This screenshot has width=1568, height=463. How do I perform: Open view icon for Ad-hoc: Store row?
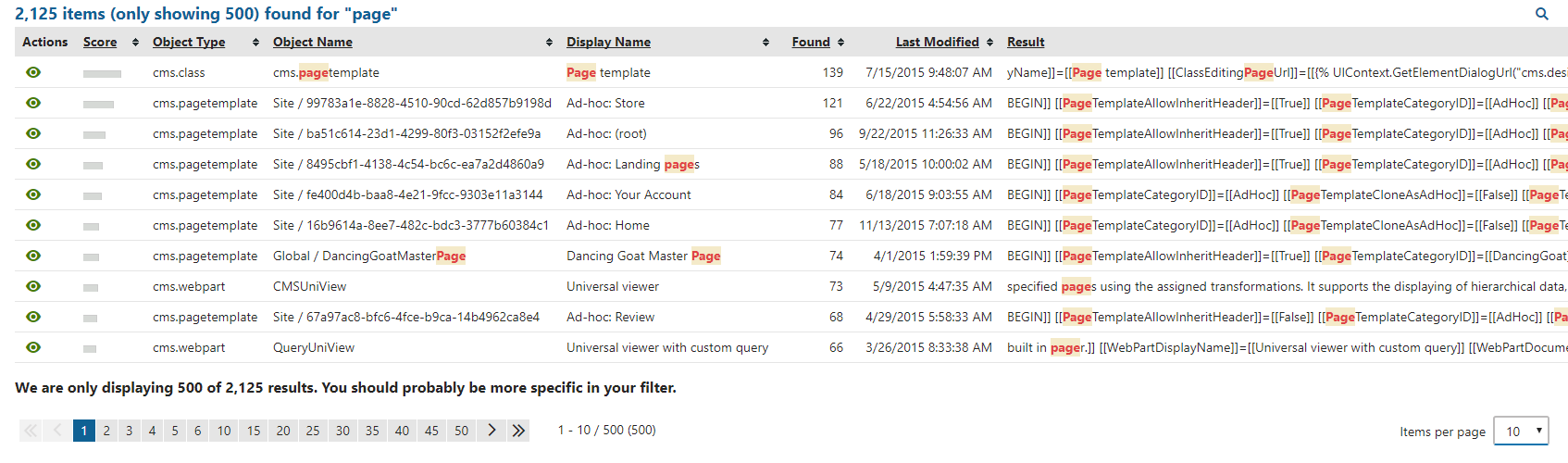[33, 103]
